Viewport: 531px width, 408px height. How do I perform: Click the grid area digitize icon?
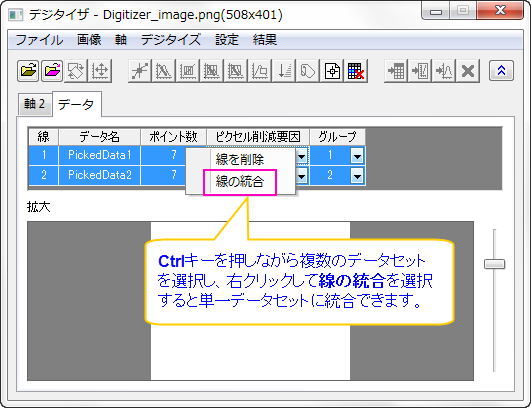coord(188,71)
